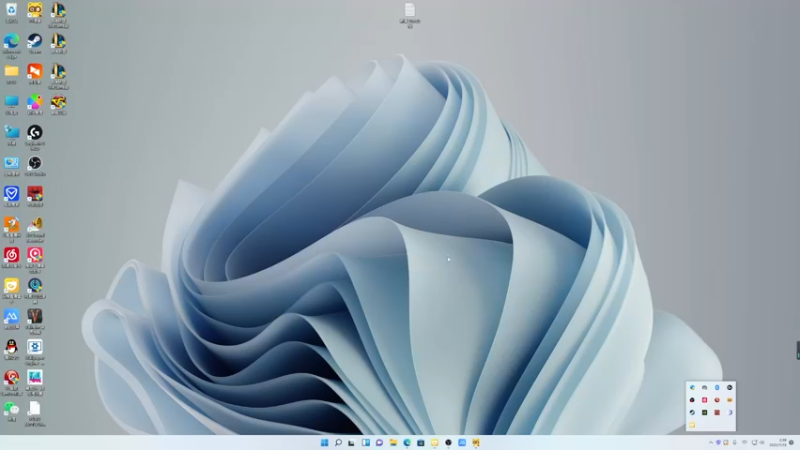Click the purple shield tray icon

tap(718, 442)
